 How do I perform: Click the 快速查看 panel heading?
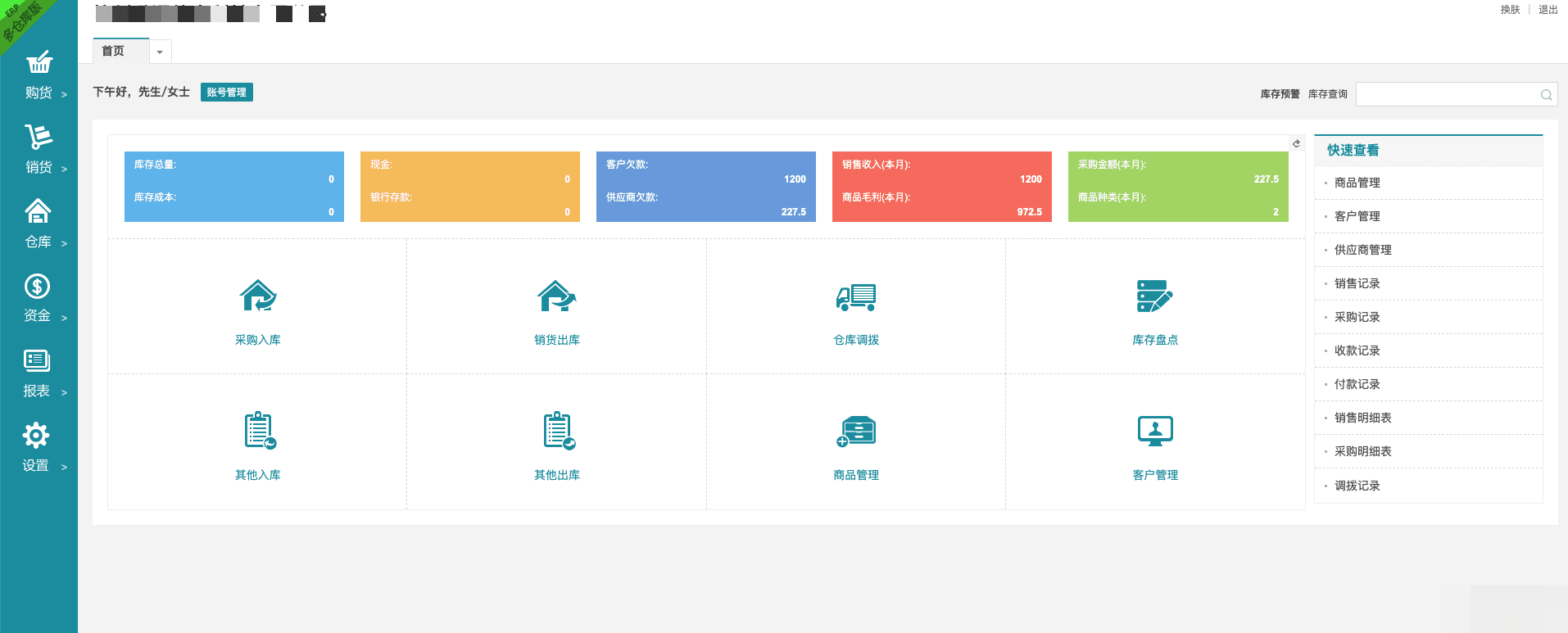[1353, 150]
